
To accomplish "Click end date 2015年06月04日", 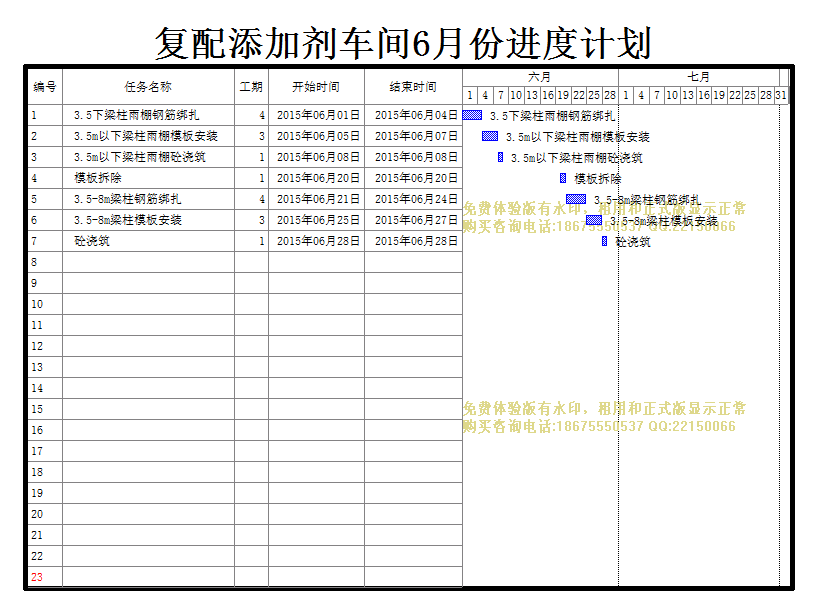I will pos(413,115).
